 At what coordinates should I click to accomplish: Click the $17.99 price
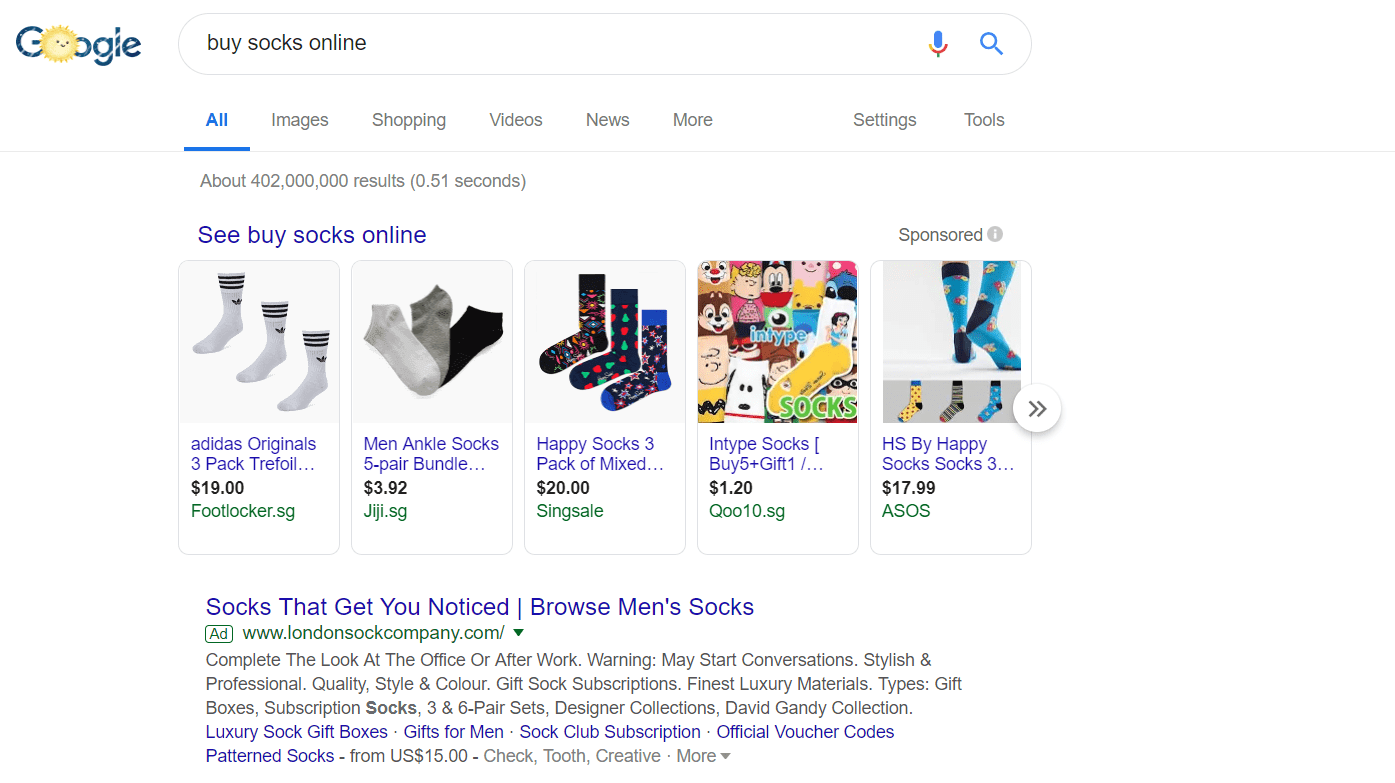click(x=909, y=488)
